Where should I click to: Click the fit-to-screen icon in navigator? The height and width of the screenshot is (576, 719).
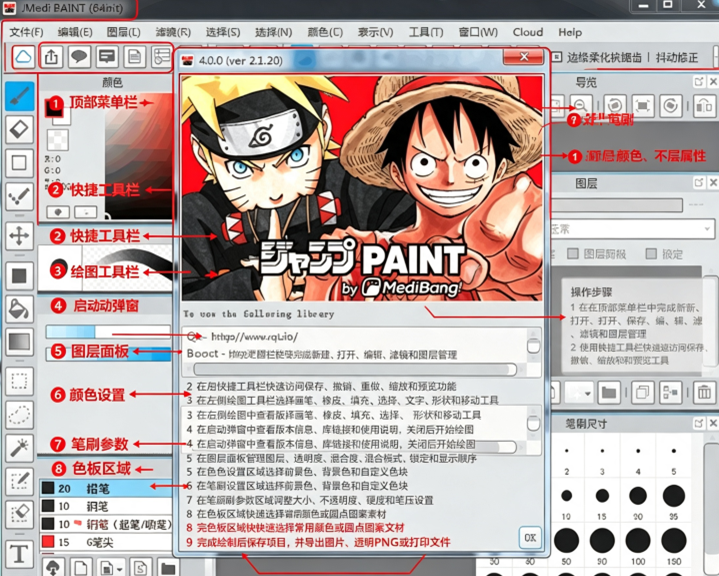(x=643, y=106)
